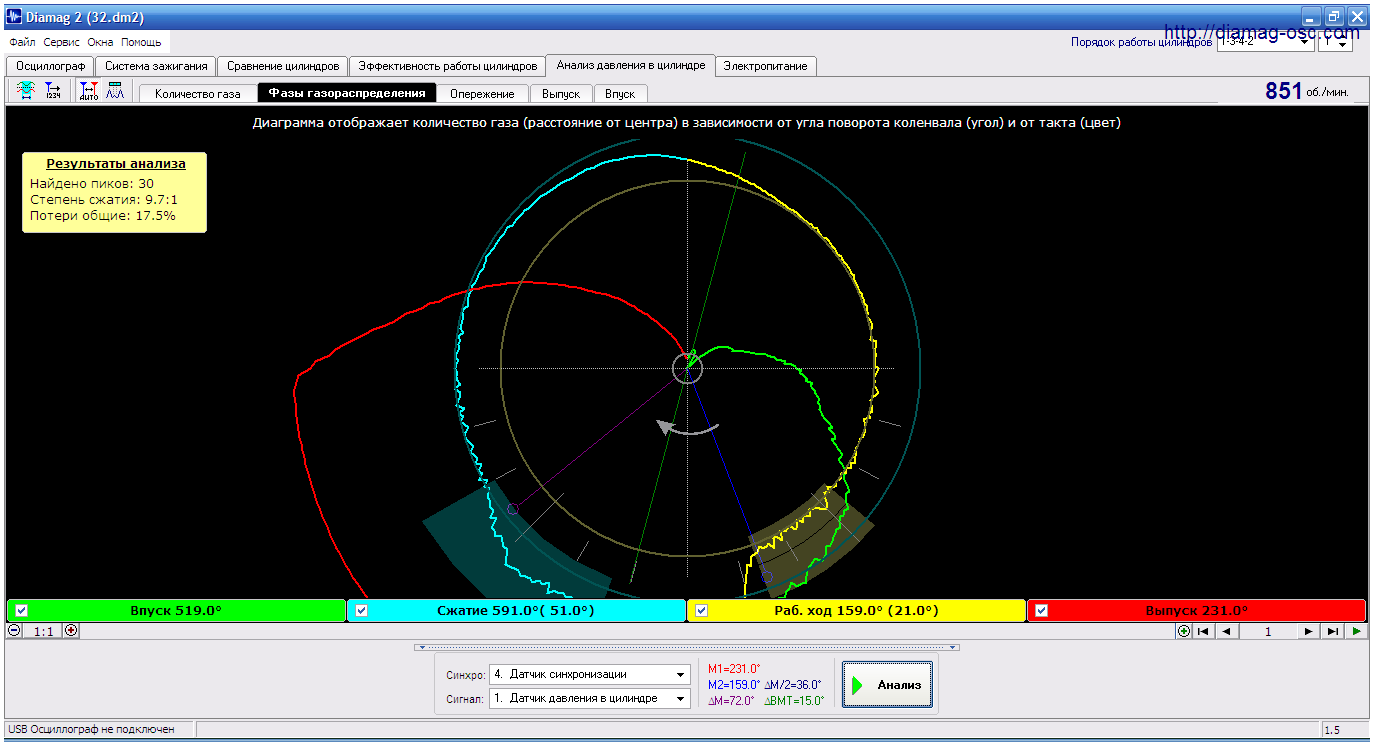Toggle the Выпуск 231.0° checkbox
This screenshot has height=742, width=1374.
tap(1041, 611)
